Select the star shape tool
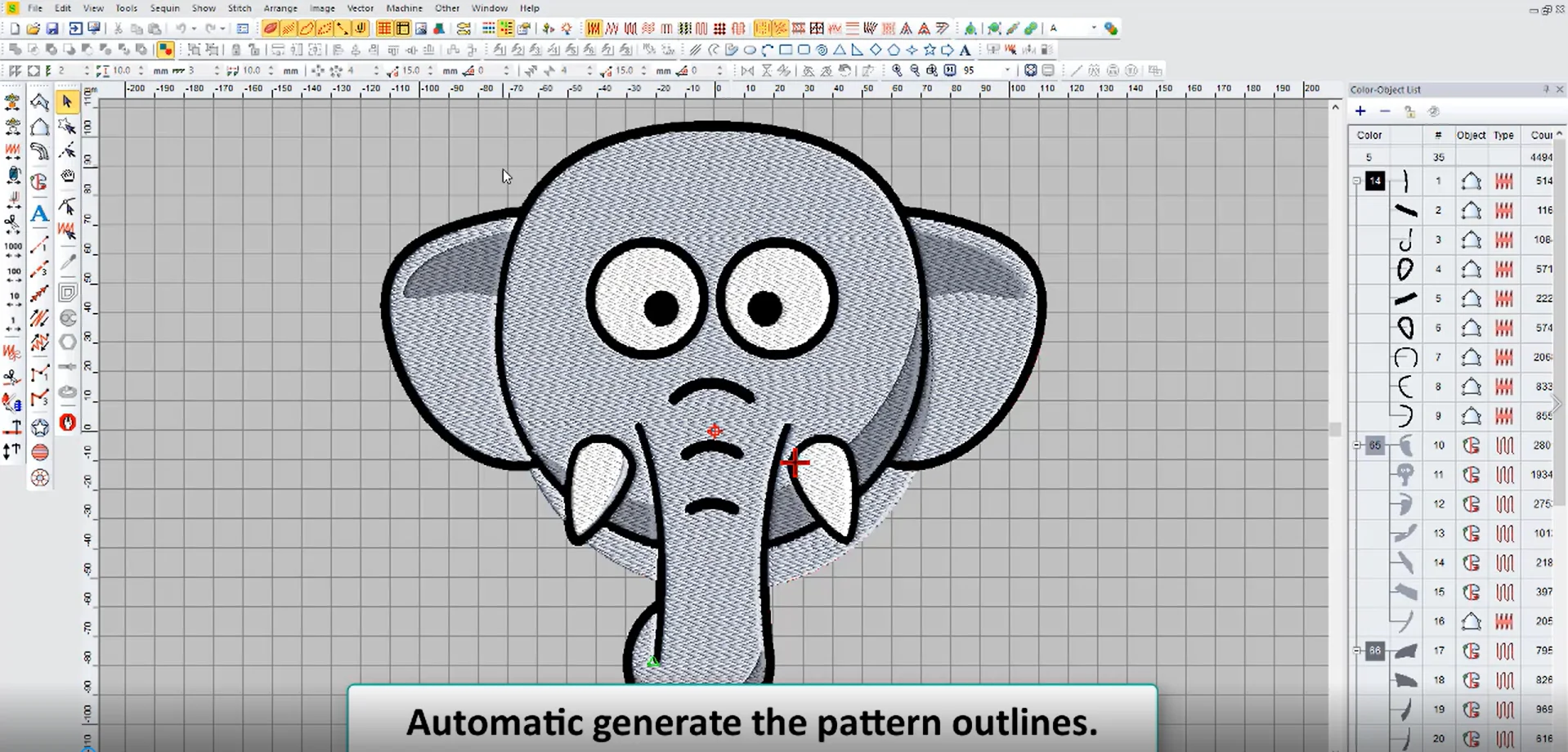Viewport: 1568px width, 752px height. 39,427
